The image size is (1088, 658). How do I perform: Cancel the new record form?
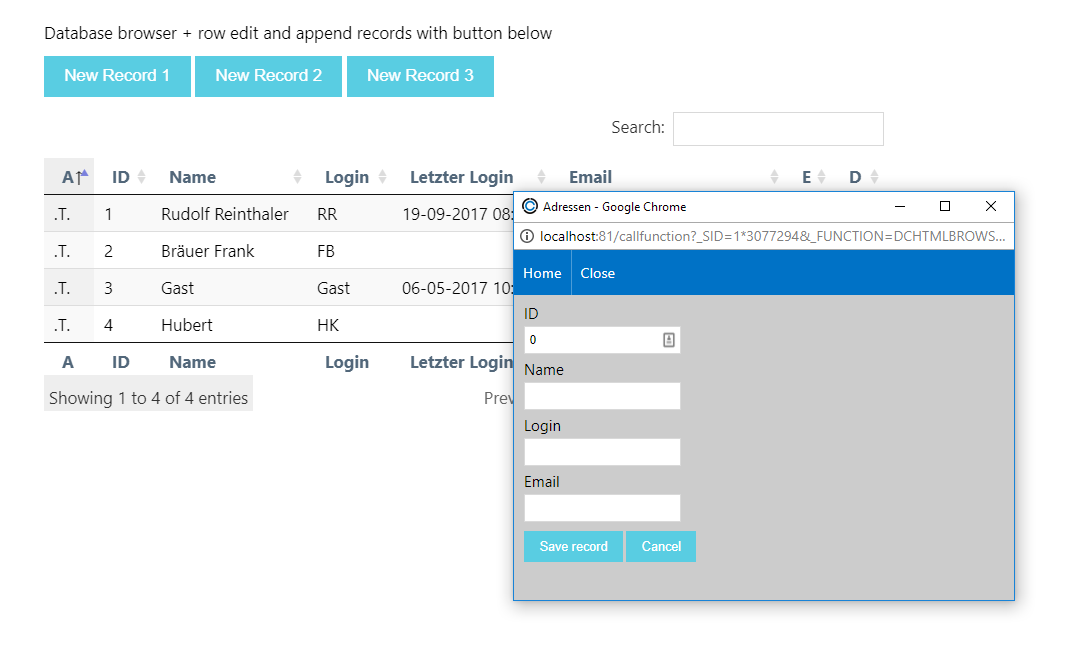coord(661,546)
